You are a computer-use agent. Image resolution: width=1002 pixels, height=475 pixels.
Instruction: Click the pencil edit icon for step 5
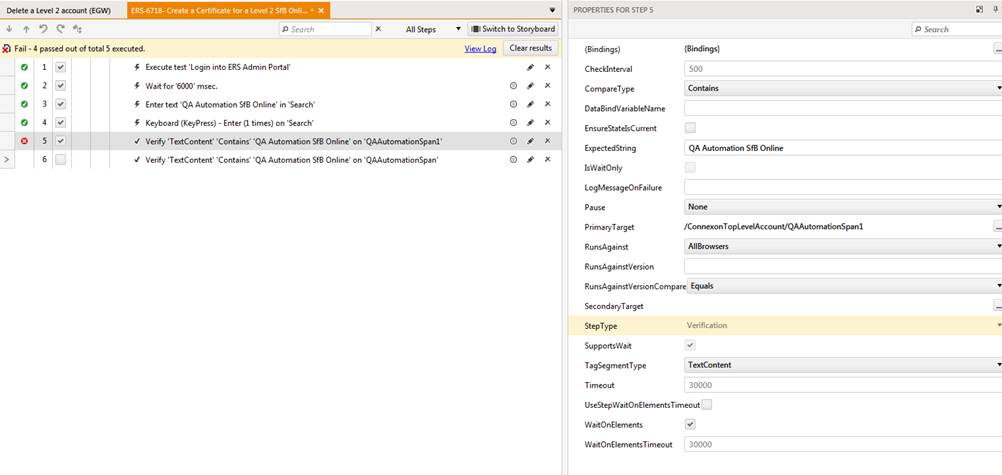coord(531,141)
